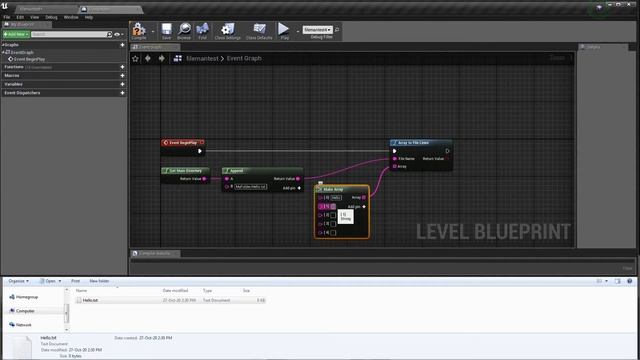The height and width of the screenshot is (360, 640).
Task: Click Print in the Explorer toolbar
Action: click(x=76, y=281)
